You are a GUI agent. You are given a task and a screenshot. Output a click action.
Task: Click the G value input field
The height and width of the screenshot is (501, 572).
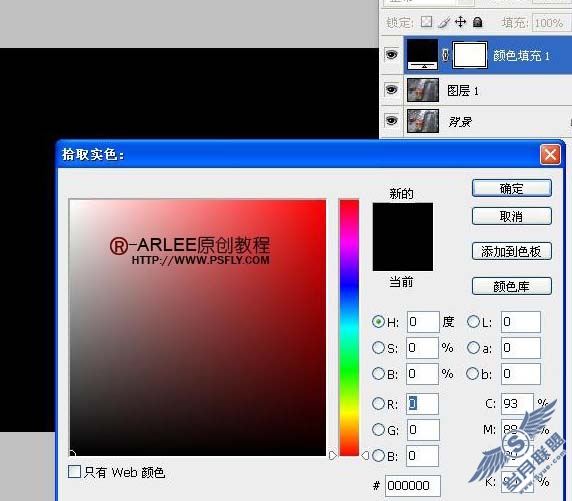pos(423,430)
